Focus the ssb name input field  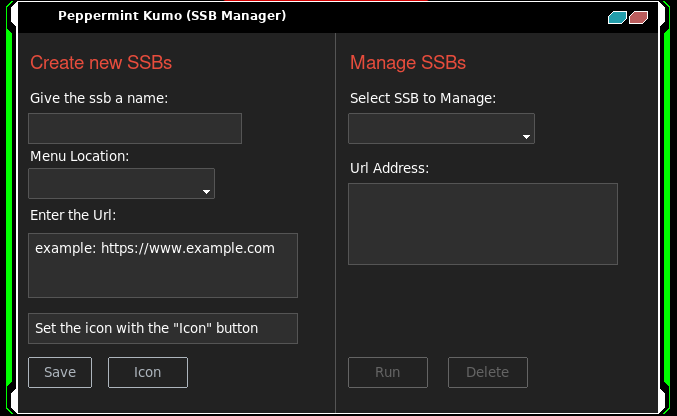tap(135, 128)
